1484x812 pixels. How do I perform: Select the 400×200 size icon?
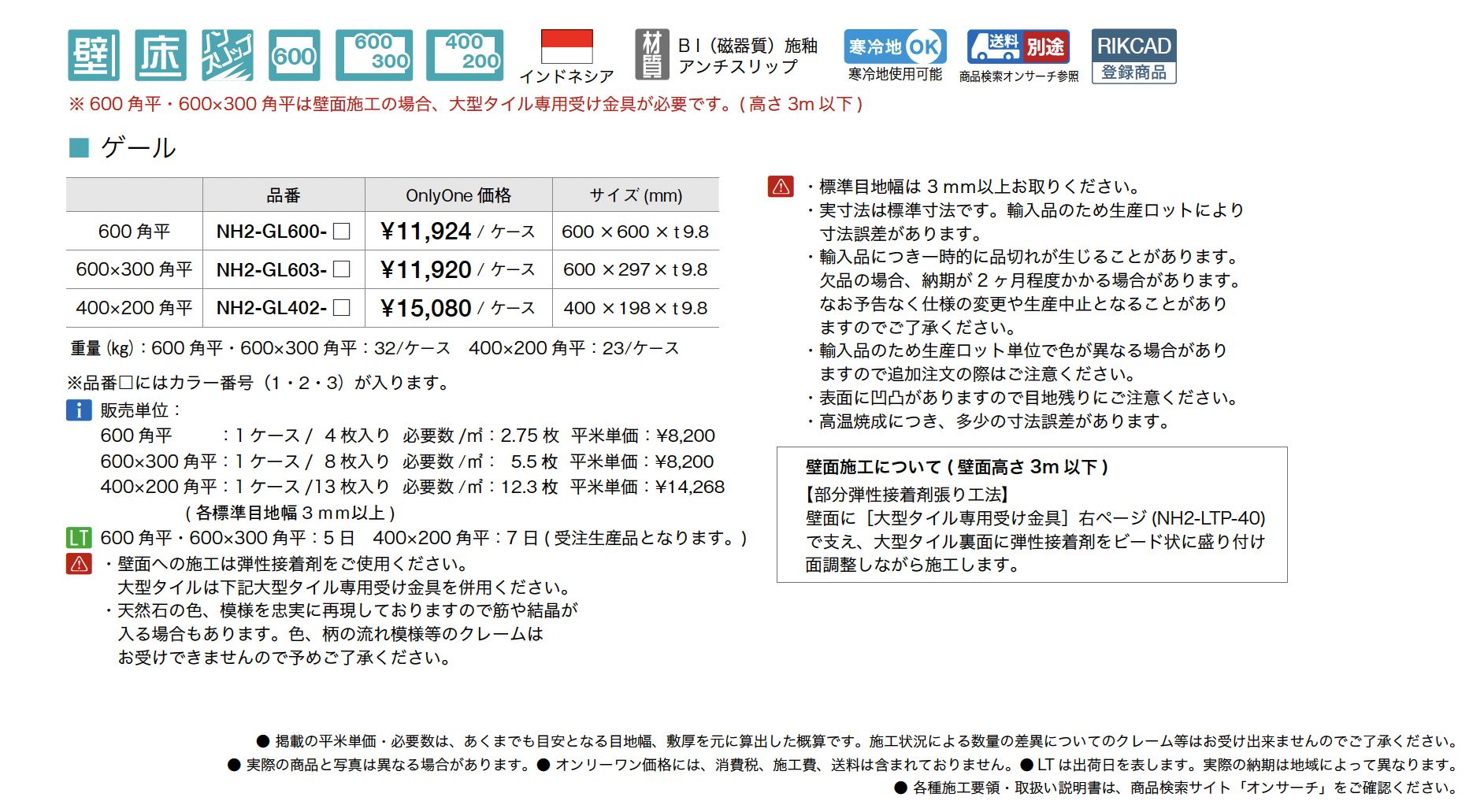pos(465,55)
